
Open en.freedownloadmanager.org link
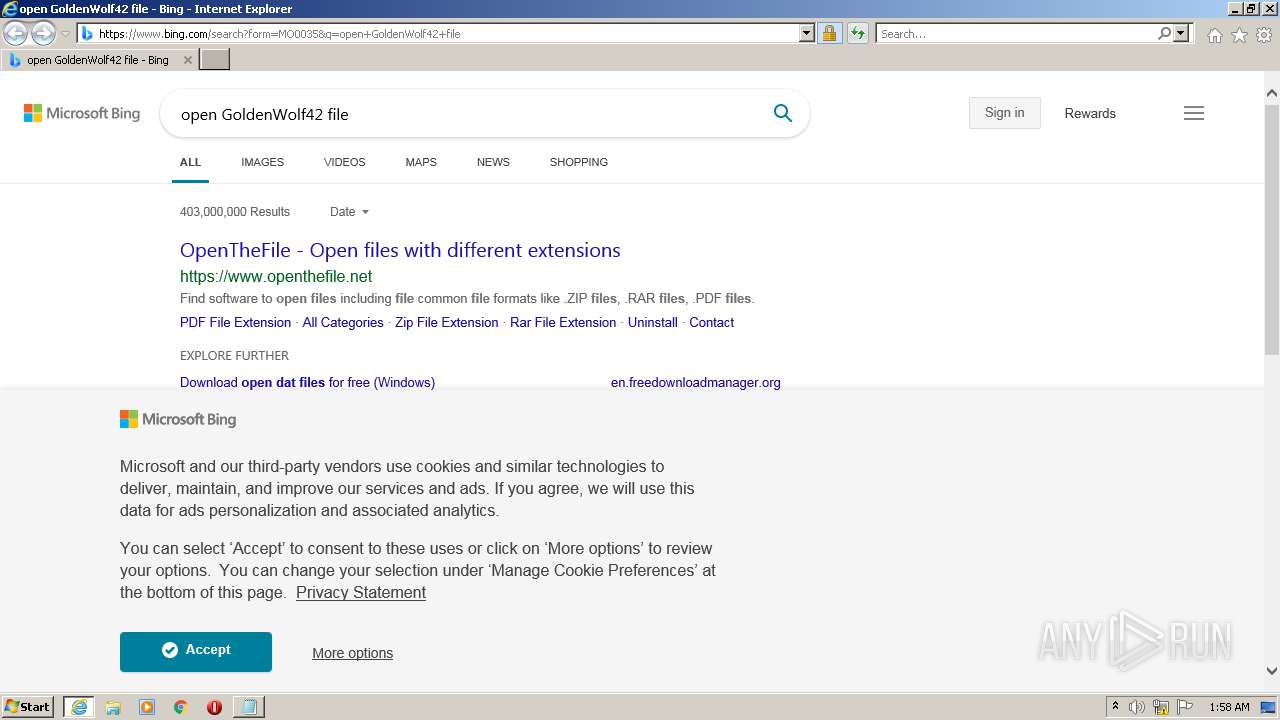(x=695, y=382)
